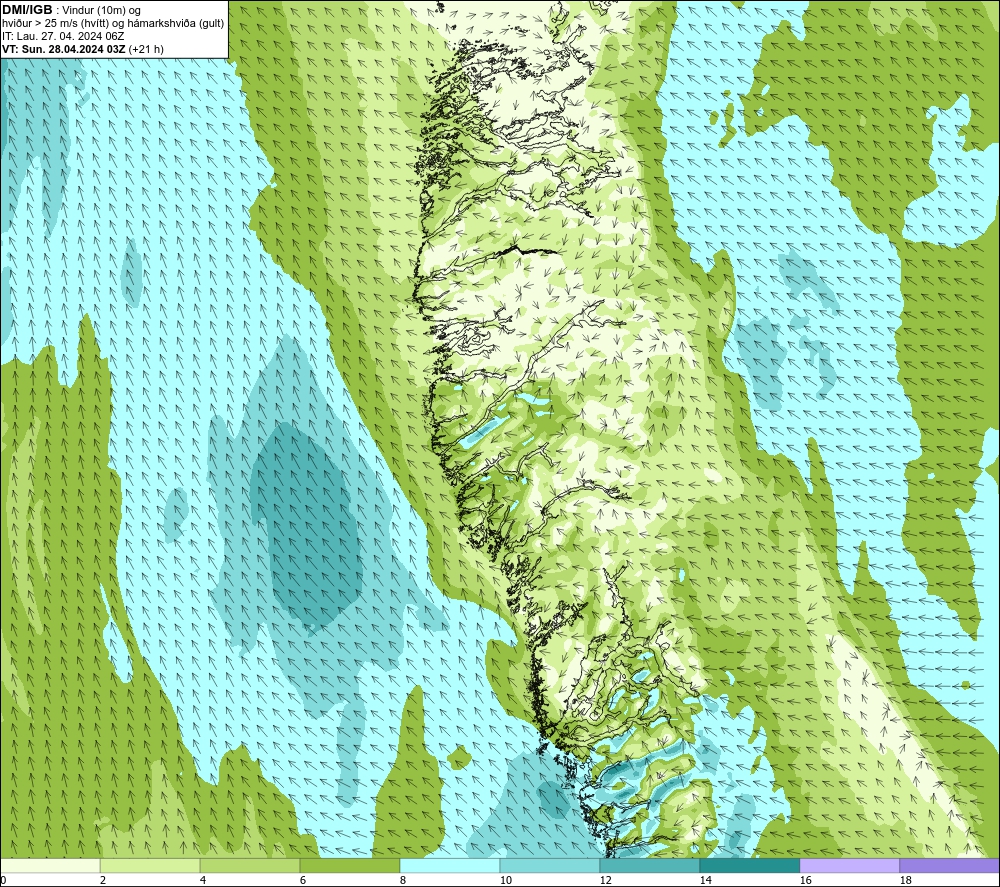
Task: Click the '10' scale label
Action: click(505, 880)
